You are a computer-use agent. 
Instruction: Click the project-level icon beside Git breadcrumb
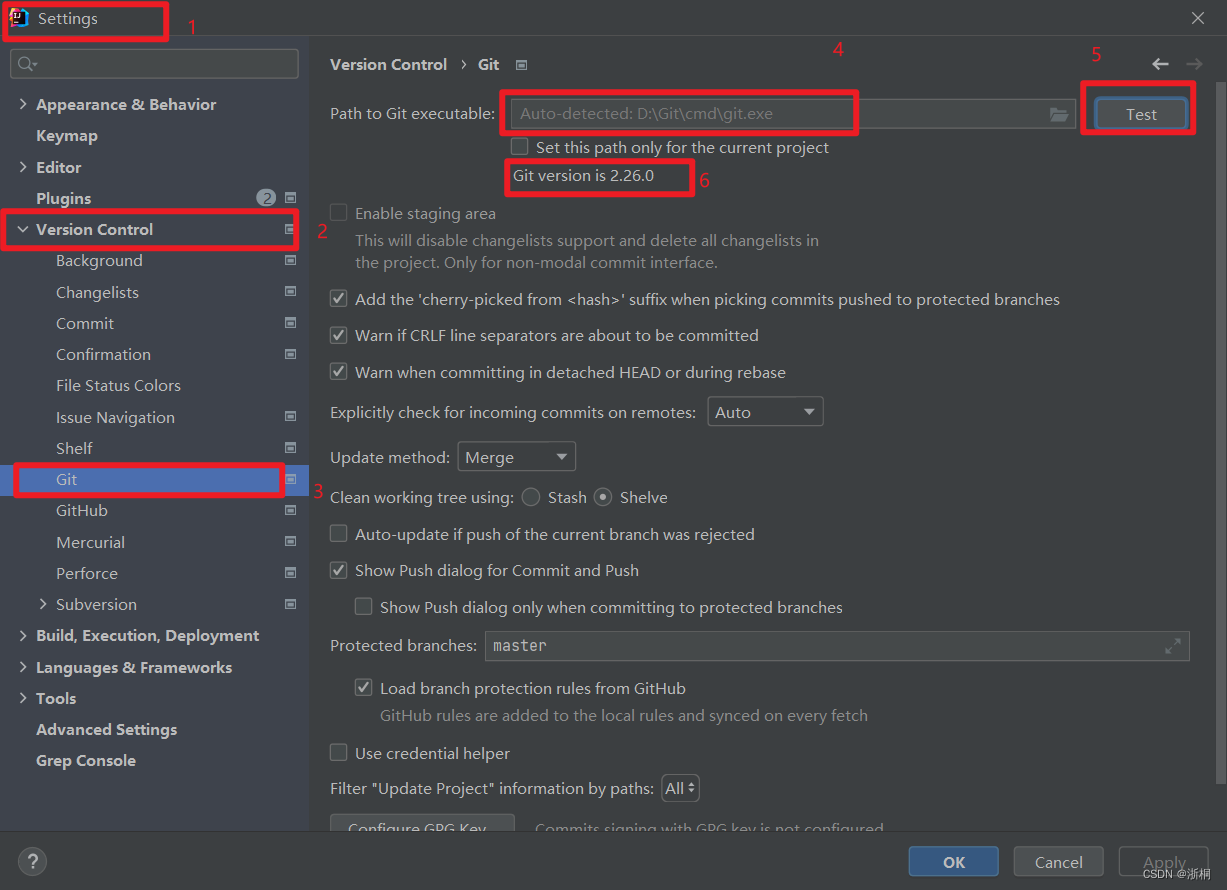click(x=521, y=65)
